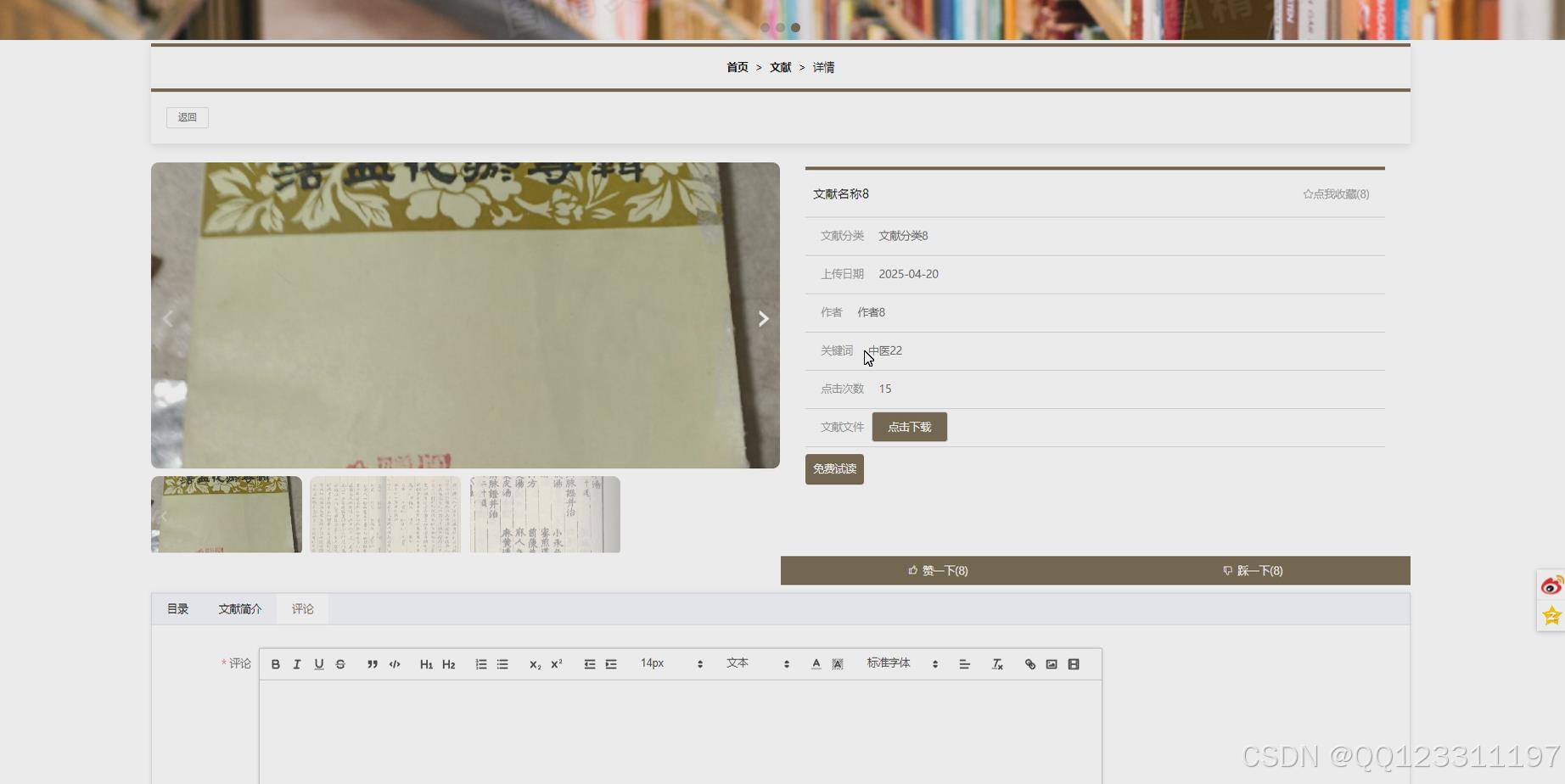
Task: Share page to Weibo
Action: click(1551, 585)
